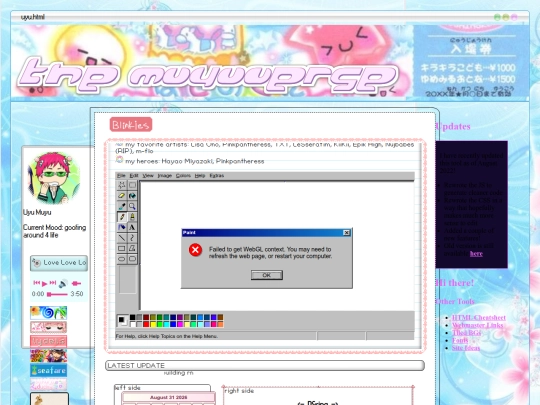
Task: Click the LATEST UPDATE header bar
Action: 265,365
